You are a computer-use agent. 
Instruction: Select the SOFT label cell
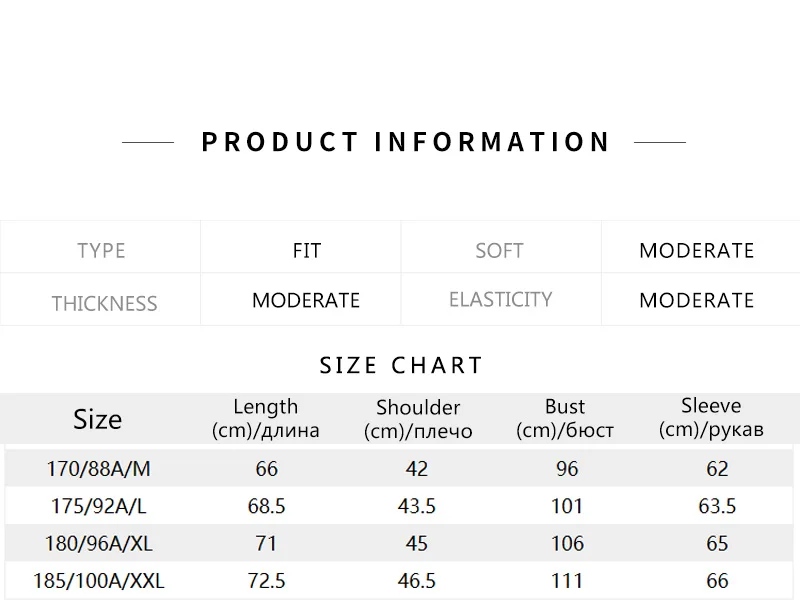point(499,250)
